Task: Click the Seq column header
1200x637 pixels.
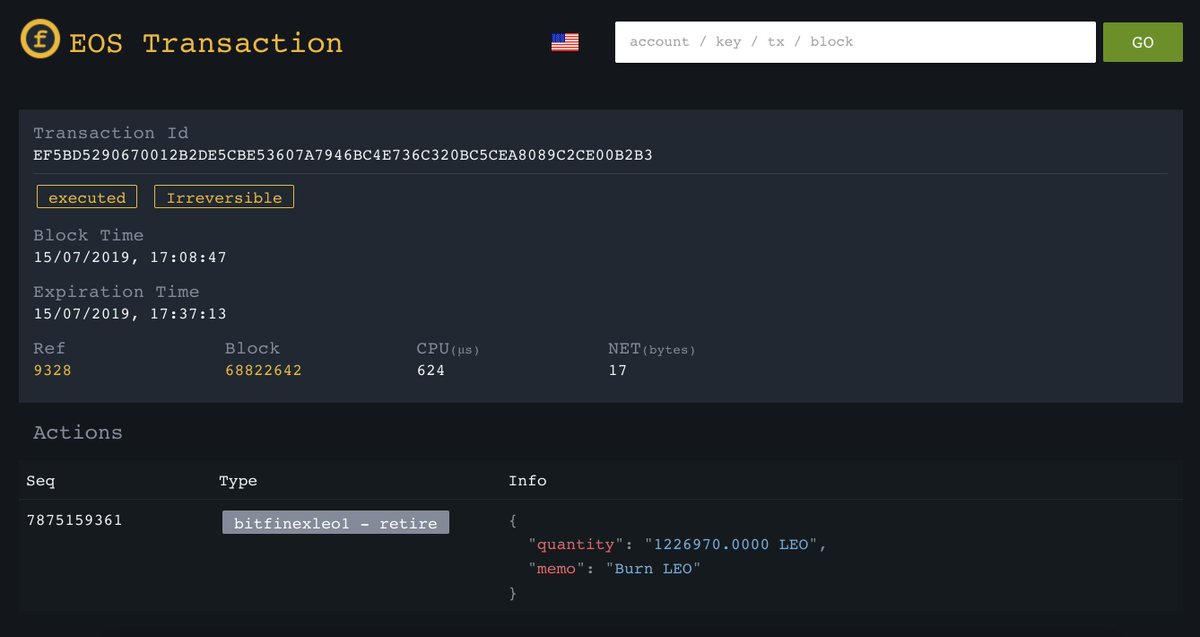Action: point(41,481)
